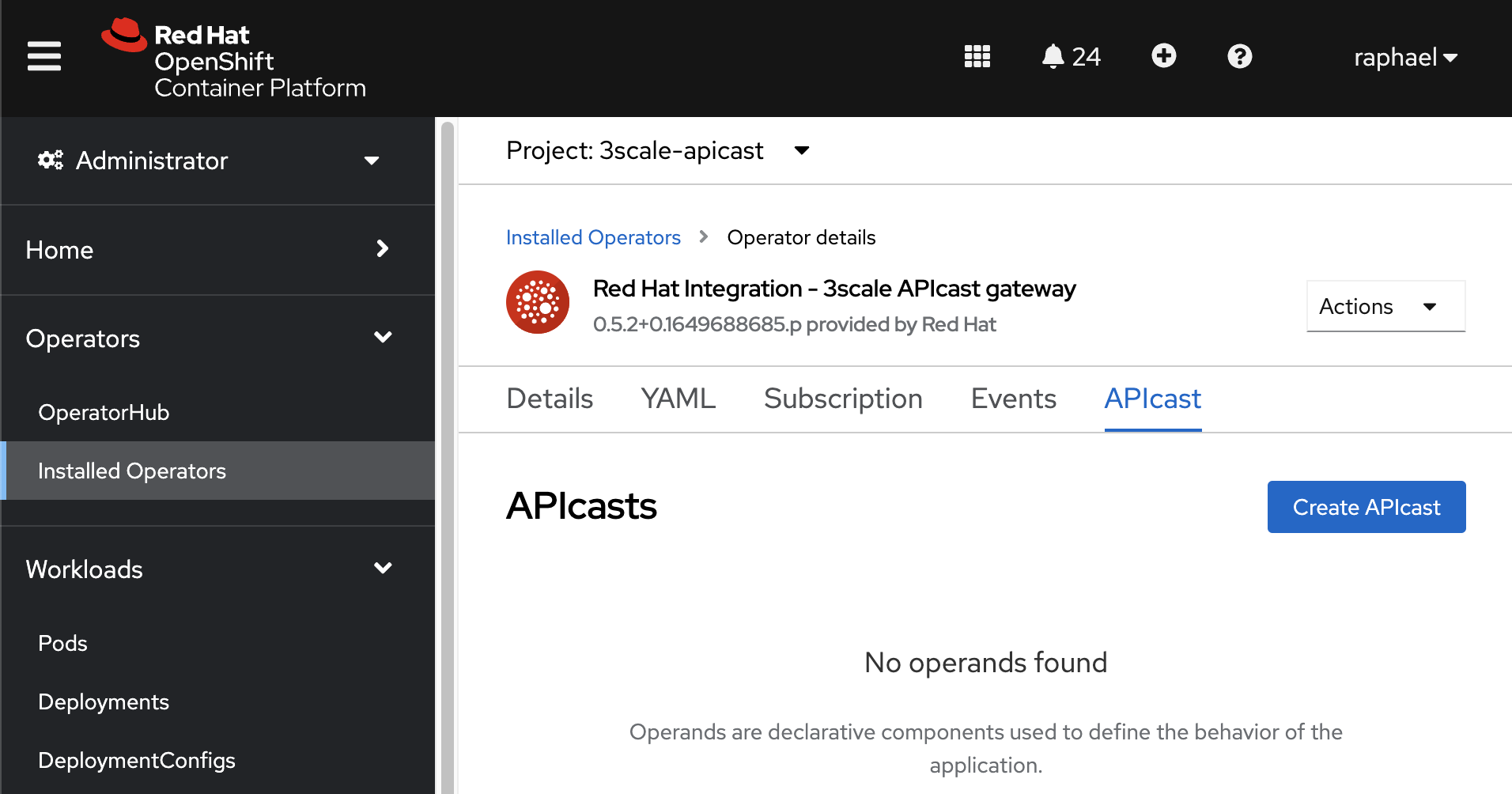Click the Create APIcast button
Image resolution: width=1512 pixels, height=794 pixels.
(x=1366, y=507)
